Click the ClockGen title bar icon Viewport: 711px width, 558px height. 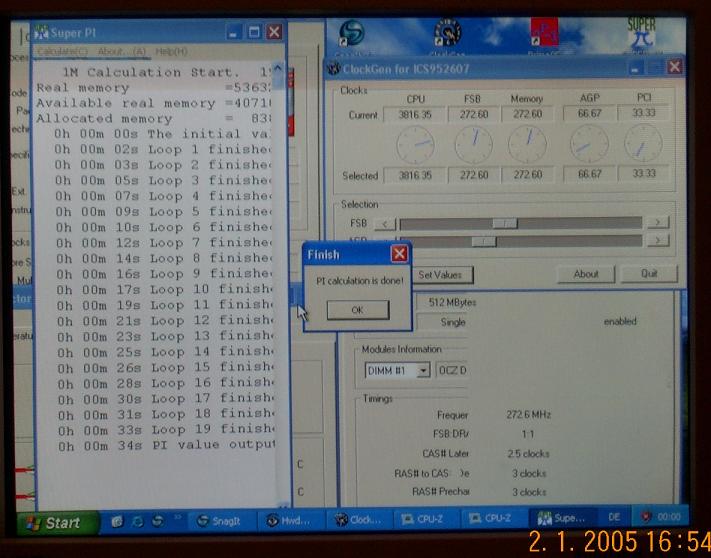pos(334,69)
